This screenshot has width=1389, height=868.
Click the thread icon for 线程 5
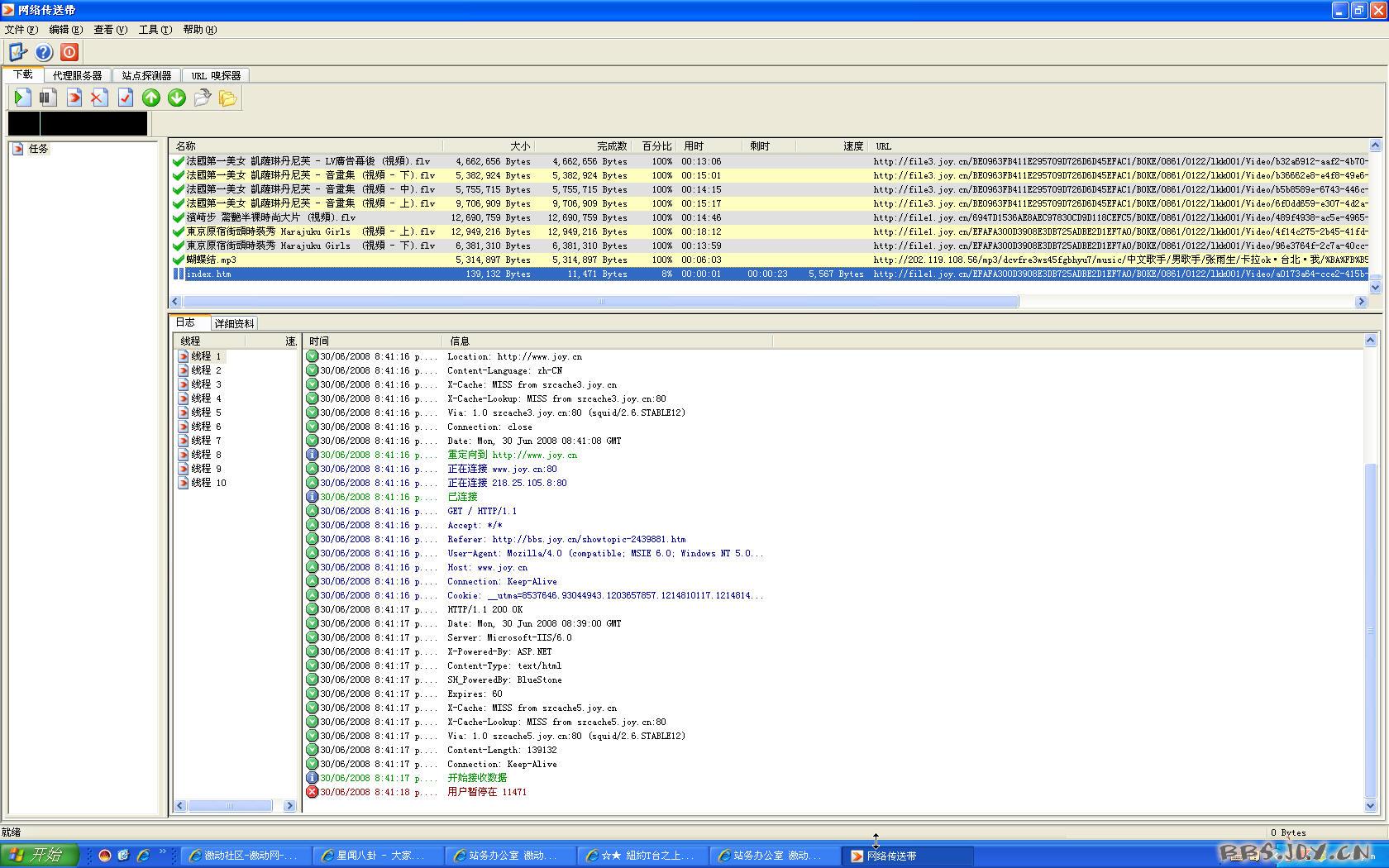(184, 413)
